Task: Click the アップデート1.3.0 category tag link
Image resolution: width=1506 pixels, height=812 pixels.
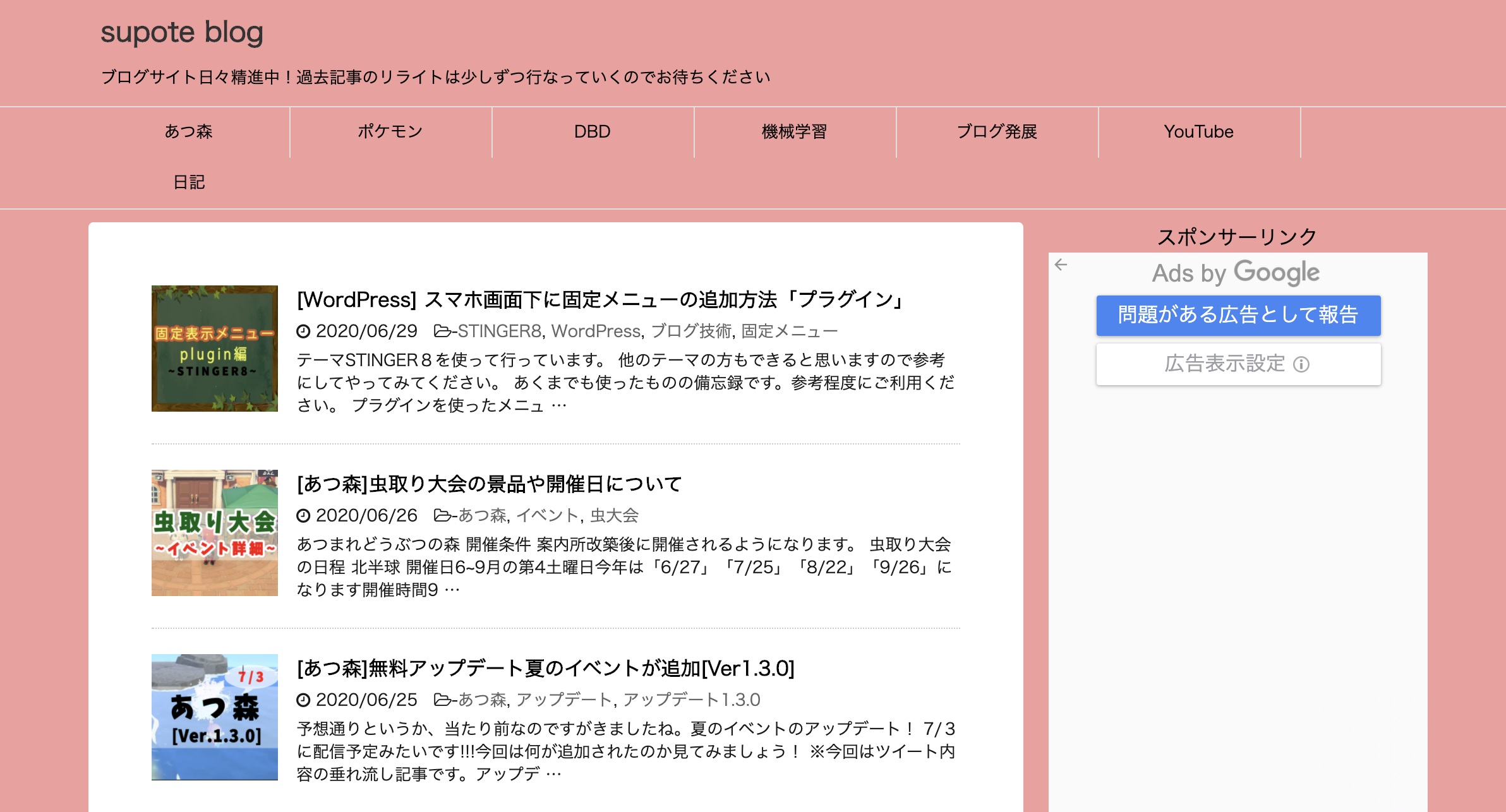Action: 691,700
